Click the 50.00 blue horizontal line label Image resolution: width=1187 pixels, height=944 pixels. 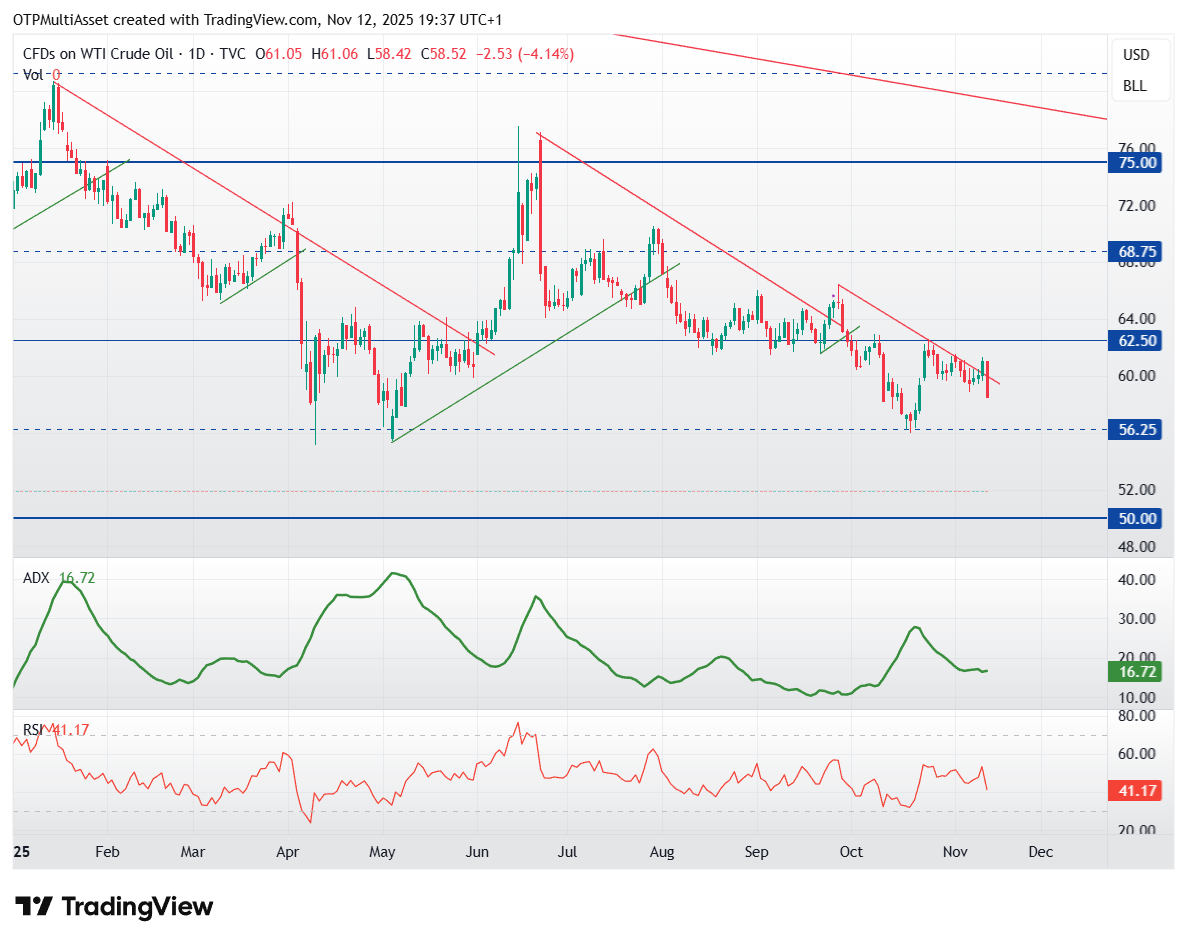(x=1138, y=518)
